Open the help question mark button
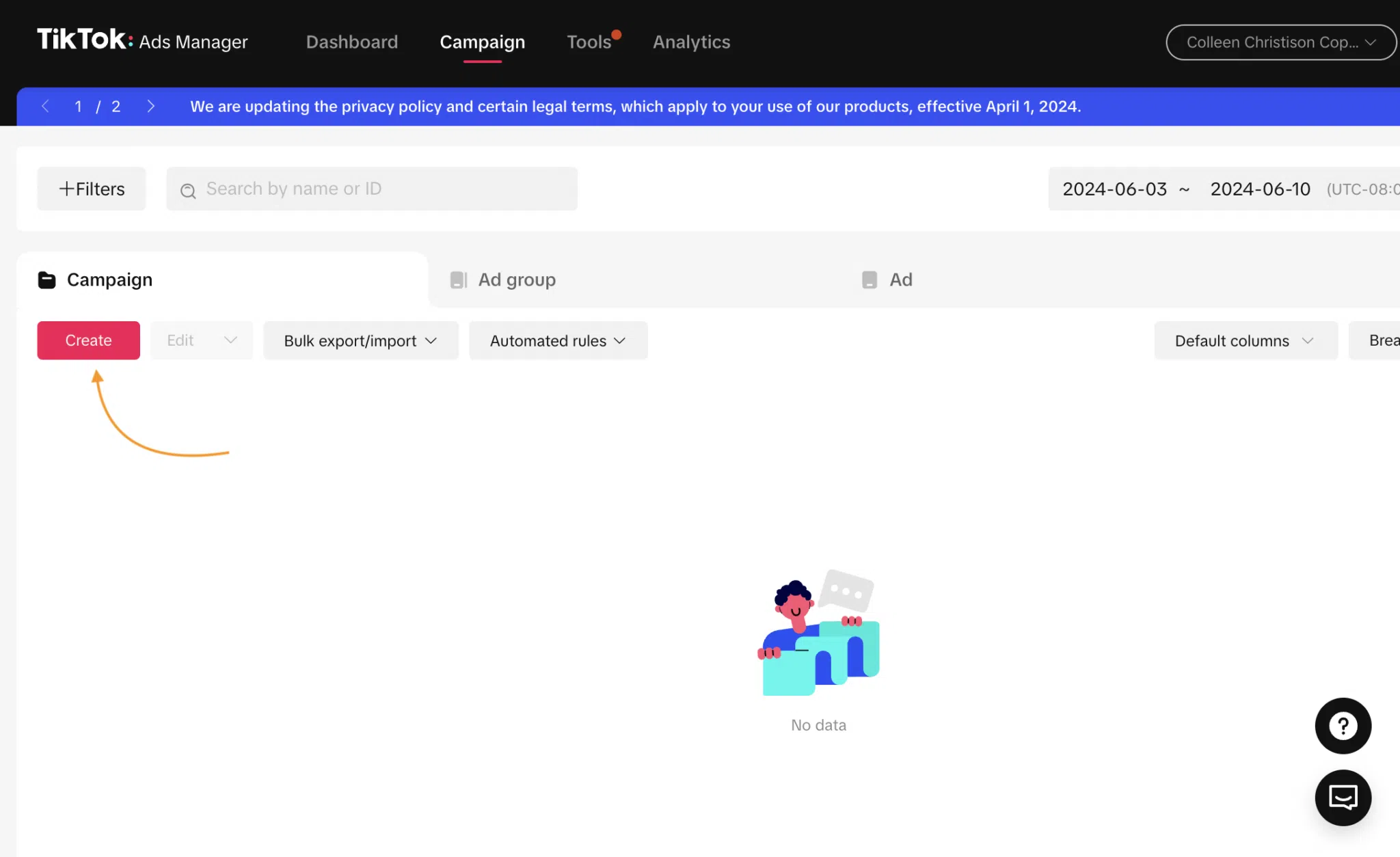1400x857 pixels. pyautogui.click(x=1343, y=726)
